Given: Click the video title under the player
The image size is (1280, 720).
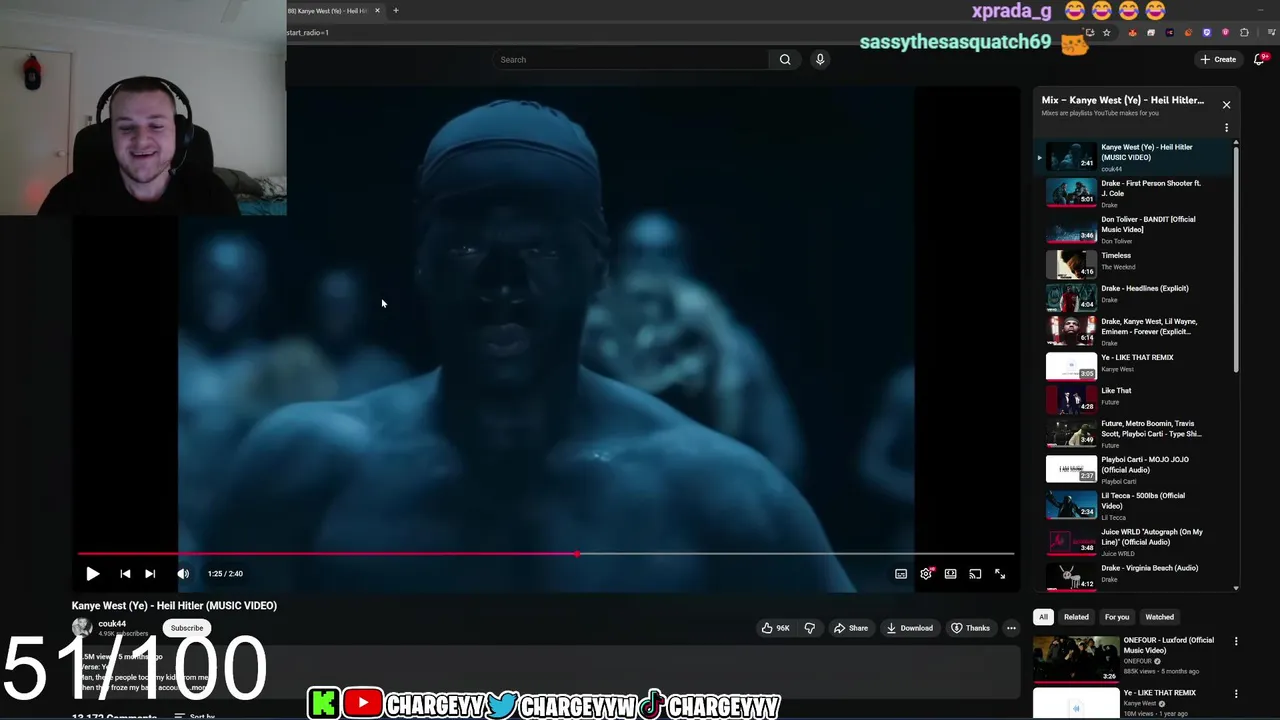Looking at the screenshot, I should coord(174,606).
